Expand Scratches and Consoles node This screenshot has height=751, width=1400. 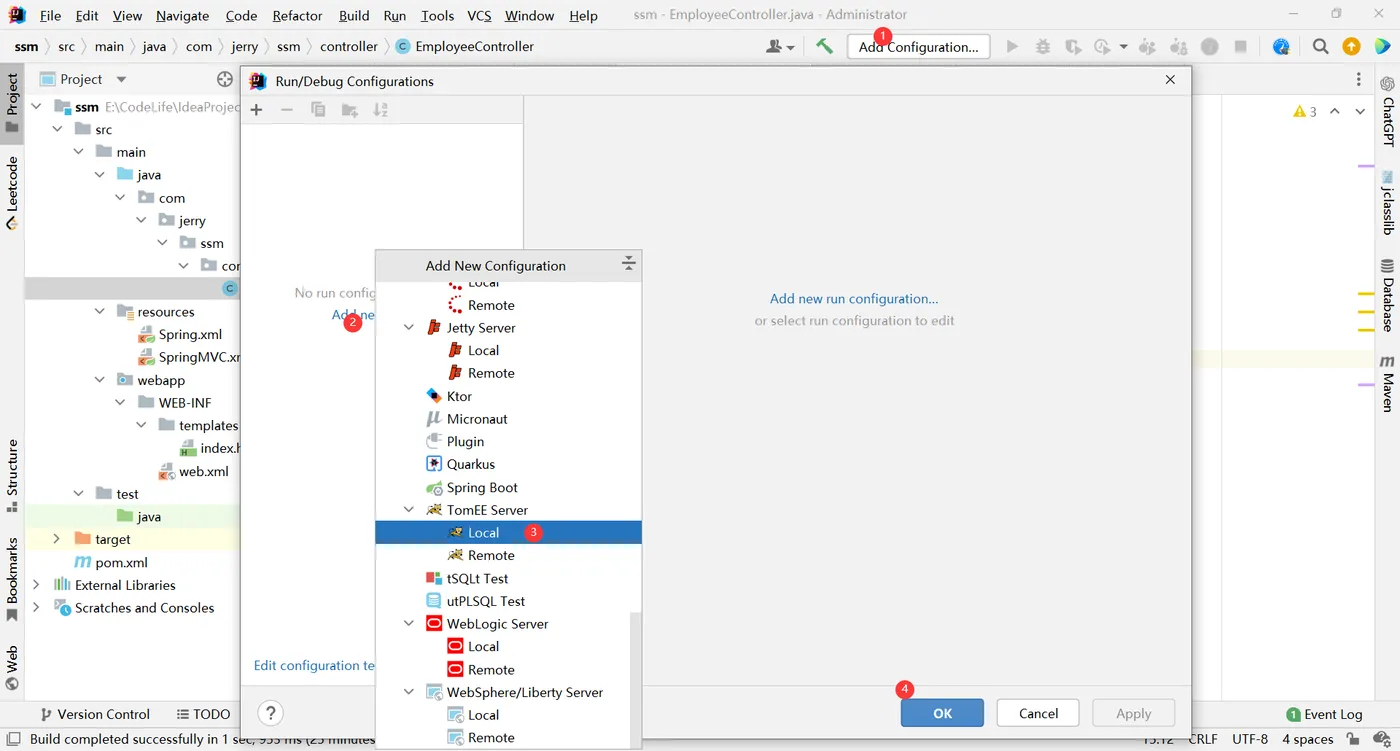(x=36, y=607)
